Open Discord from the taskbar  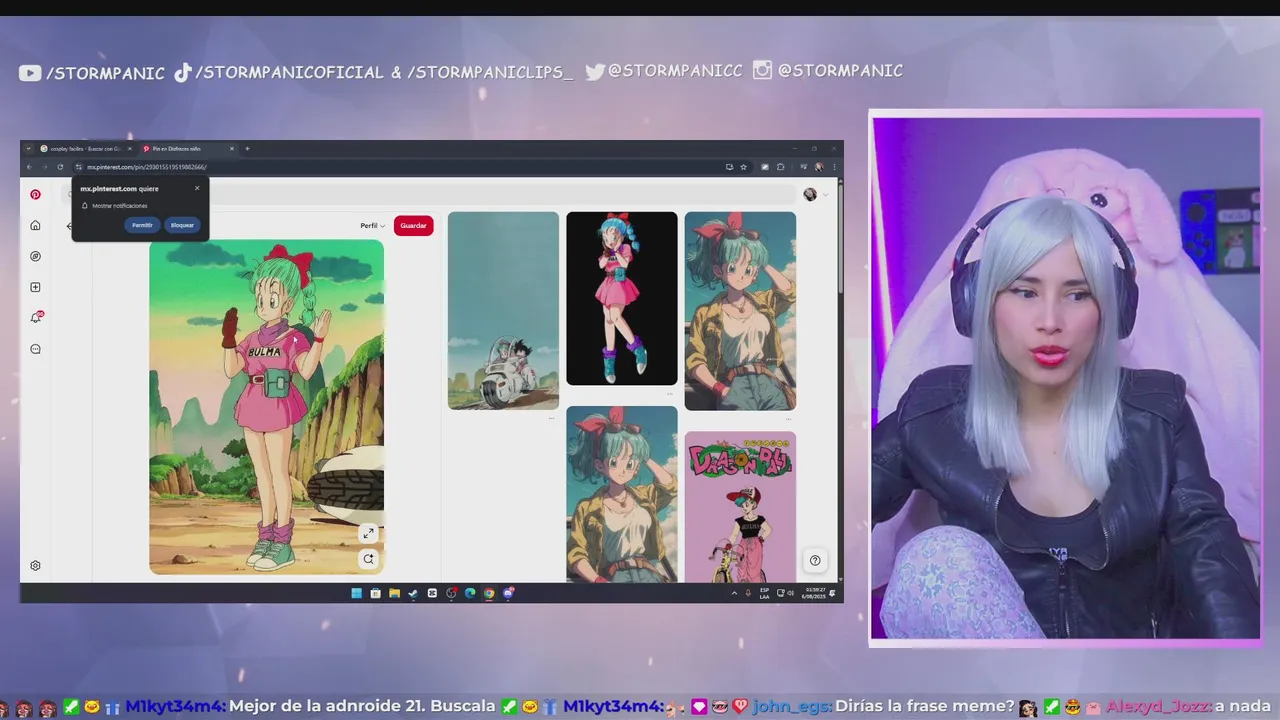(508, 593)
